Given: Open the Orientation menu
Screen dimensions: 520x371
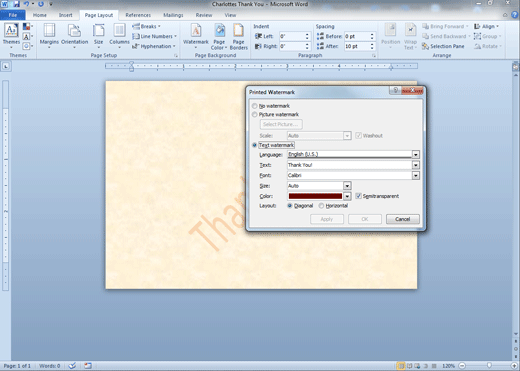Looking at the screenshot, I should pos(75,35).
